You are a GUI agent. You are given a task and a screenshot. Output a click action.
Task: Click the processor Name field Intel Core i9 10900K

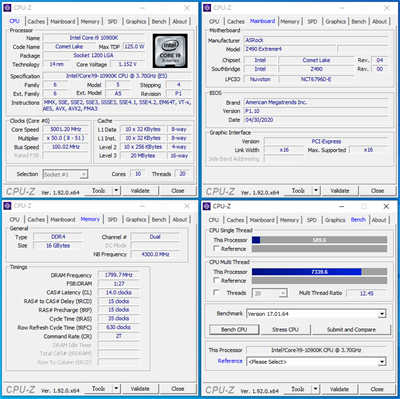94,38
